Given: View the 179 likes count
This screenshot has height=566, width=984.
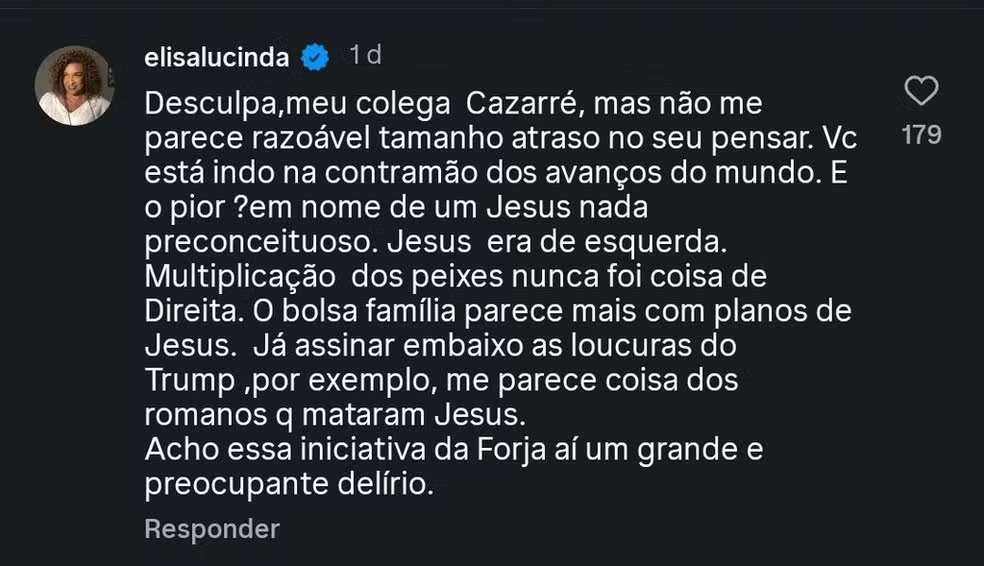Looking at the screenshot, I should click(921, 134).
